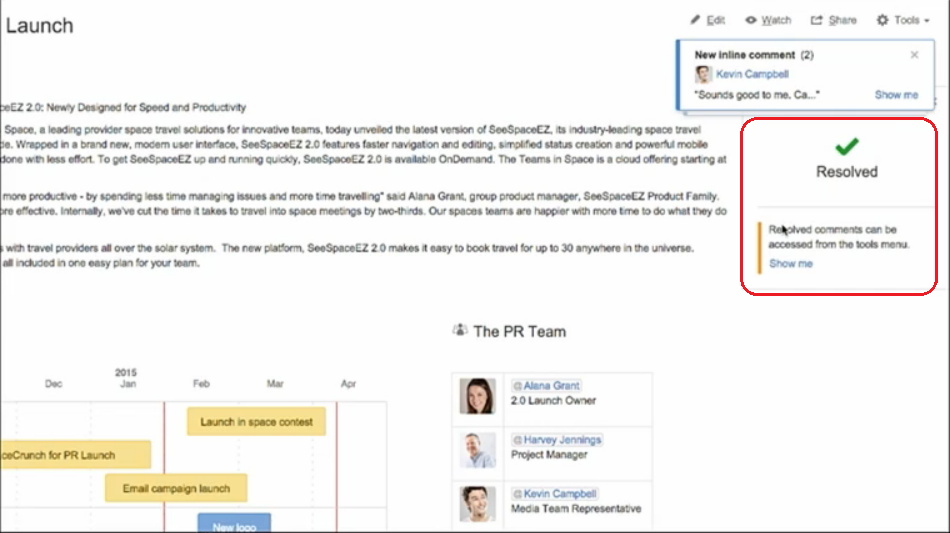This screenshot has height=533, width=950.
Task: Click Kevin Campbell's avatar in the notification
Action: pyautogui.click(x=703, y=74)
